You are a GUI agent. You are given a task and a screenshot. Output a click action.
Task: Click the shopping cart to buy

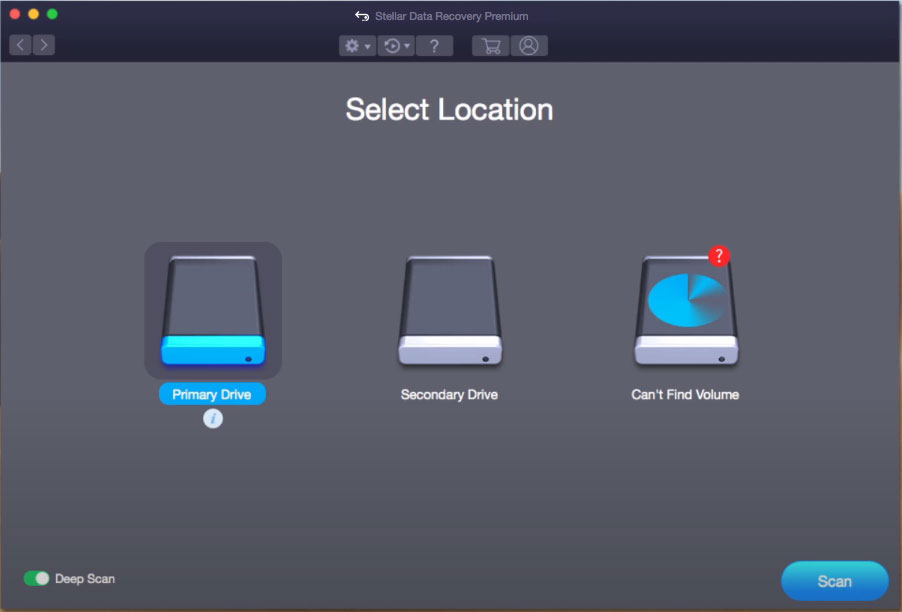[489, 45]
